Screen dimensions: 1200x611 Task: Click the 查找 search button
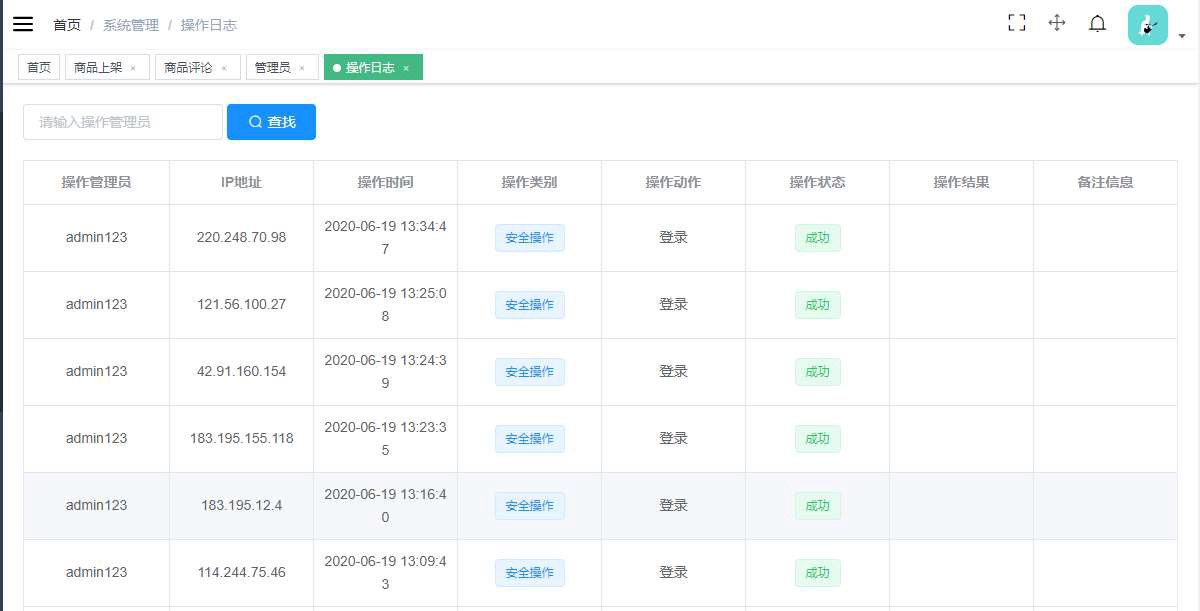coord(271,122)
